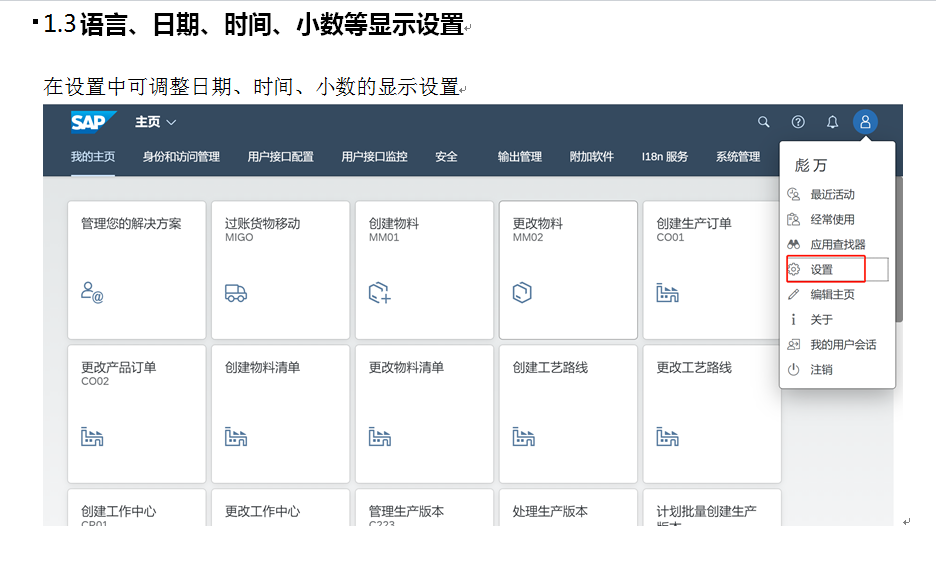Switch to the 身份和访问管理 tab
936x573 pixels.
click(181, 157)
